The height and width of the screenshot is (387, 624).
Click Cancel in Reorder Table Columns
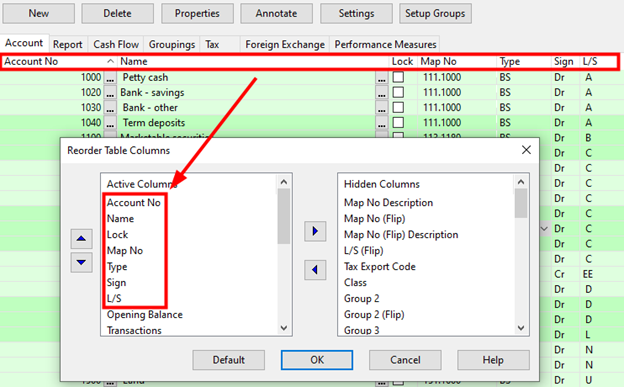405,360
